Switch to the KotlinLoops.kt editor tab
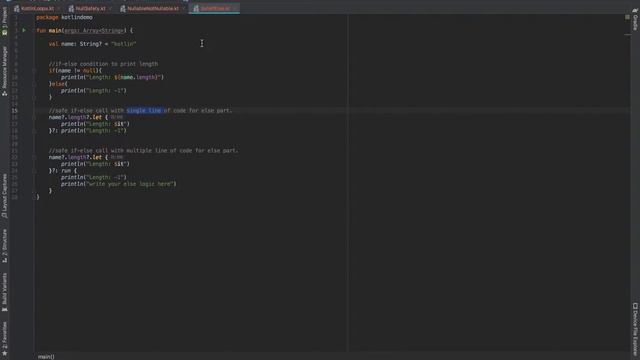Viewport: 640px width, 360px height. [38, 8]
